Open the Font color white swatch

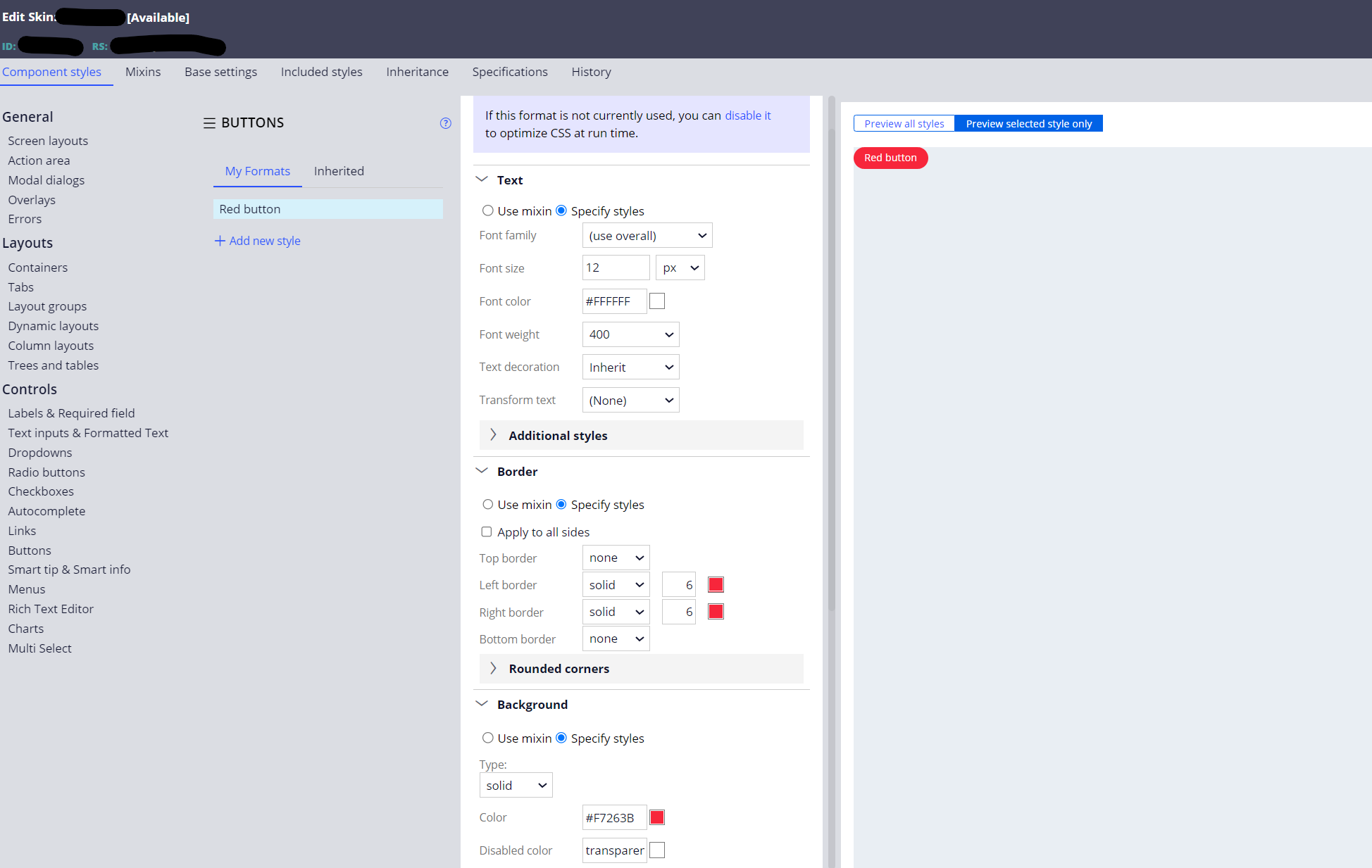(657, 301)
